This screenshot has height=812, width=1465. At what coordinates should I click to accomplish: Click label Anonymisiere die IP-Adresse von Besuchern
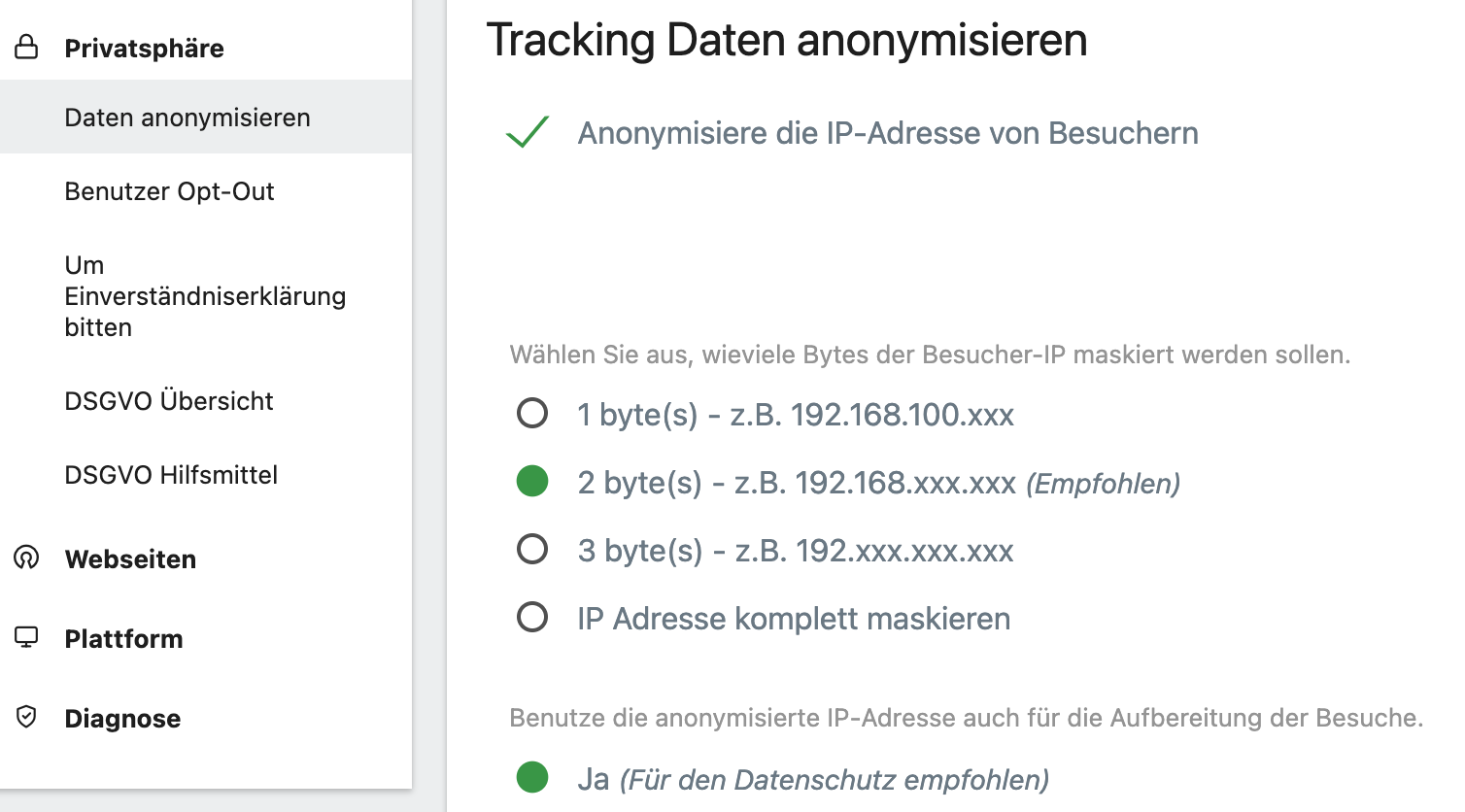[887, 133]
